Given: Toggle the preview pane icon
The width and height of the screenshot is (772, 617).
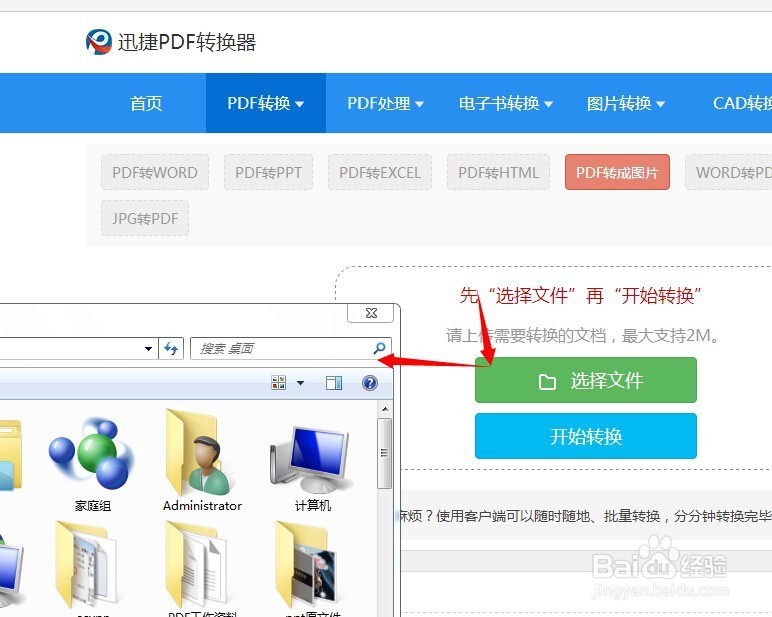Looking at the screenshot, I should point(334,383).
